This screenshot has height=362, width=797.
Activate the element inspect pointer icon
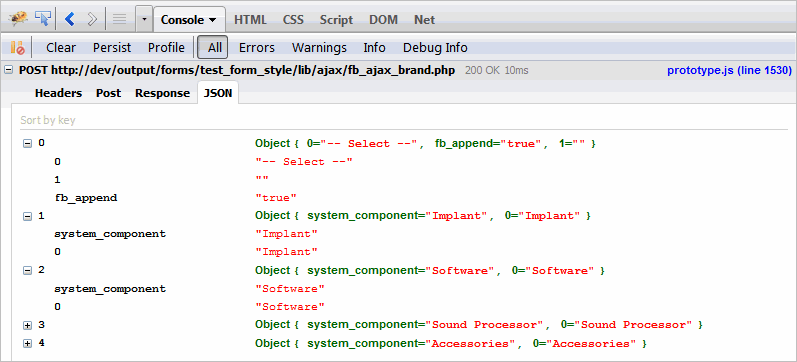coord(43,19)
